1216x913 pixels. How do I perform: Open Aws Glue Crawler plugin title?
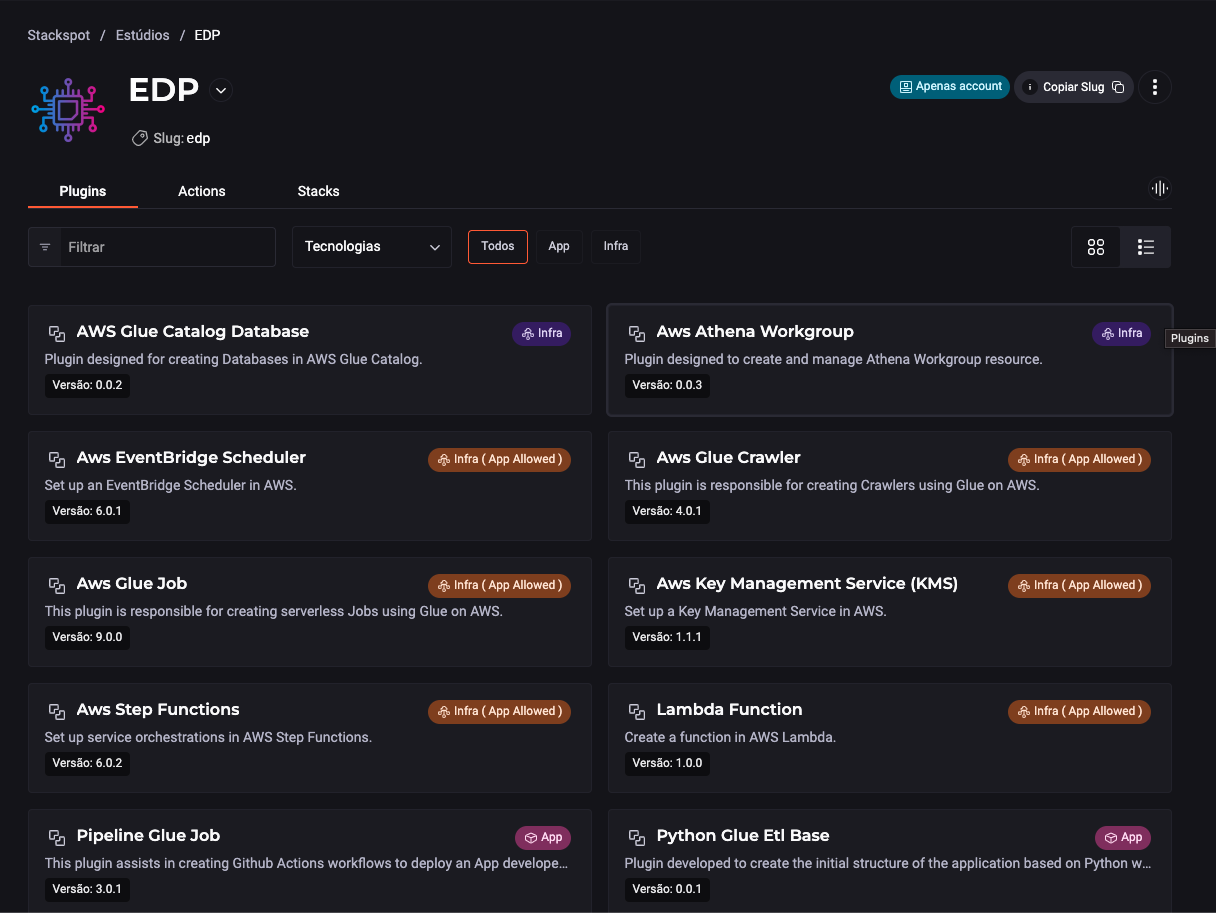[x=728, y=458]
